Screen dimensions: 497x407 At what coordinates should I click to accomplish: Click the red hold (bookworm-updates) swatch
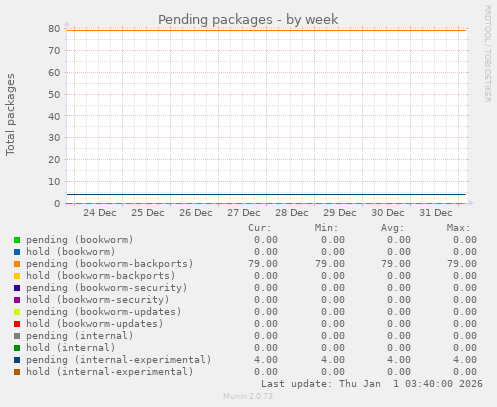[17, 324]
